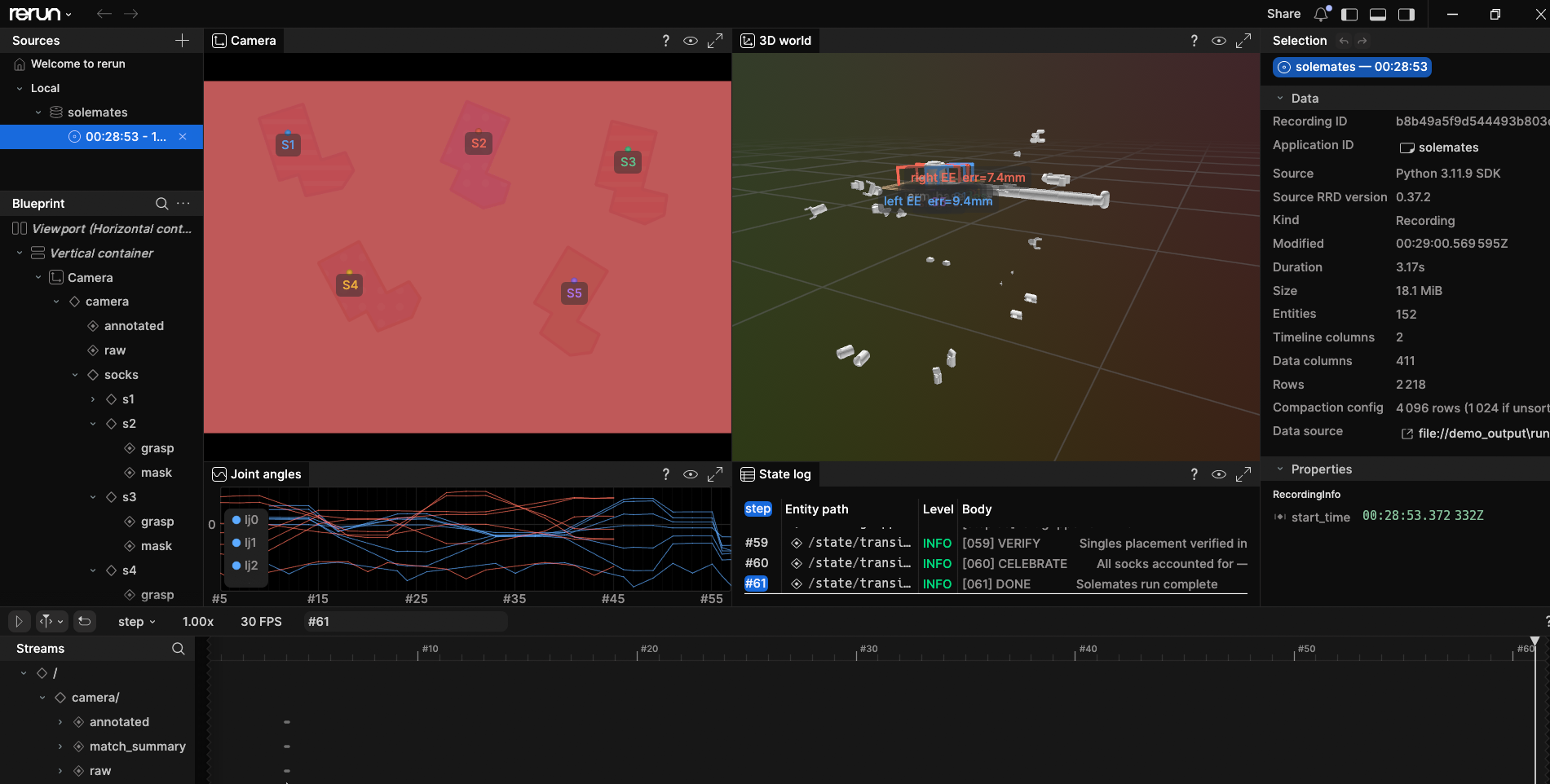Select the Joint angles tab
The image size is (1550, 784).
256,474
